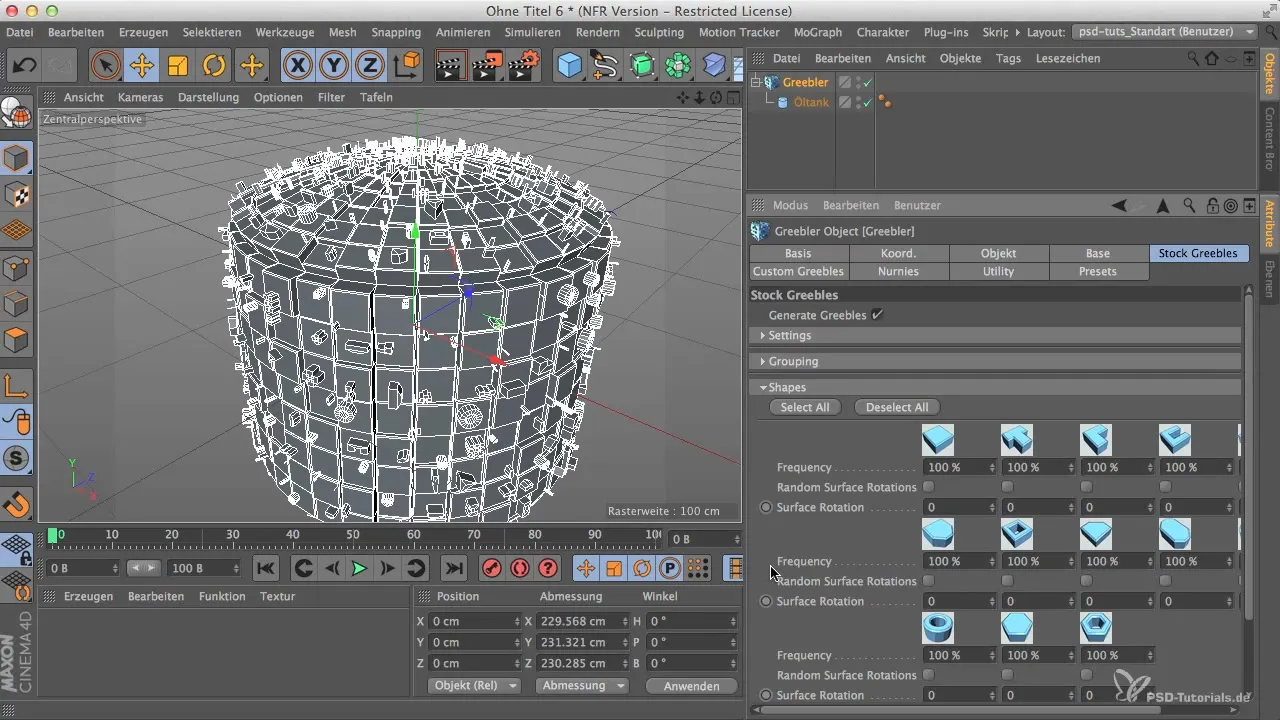Click the green array modeling icon

tap(678, 66)
